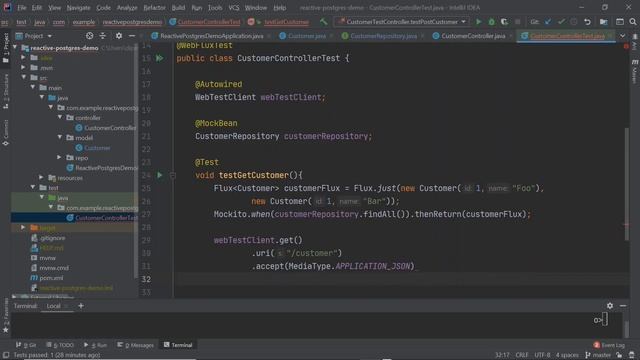Open the Run Anything window icon
This screenshot has height=360, width=640.
pyautogui.click(x=620, y=22)
